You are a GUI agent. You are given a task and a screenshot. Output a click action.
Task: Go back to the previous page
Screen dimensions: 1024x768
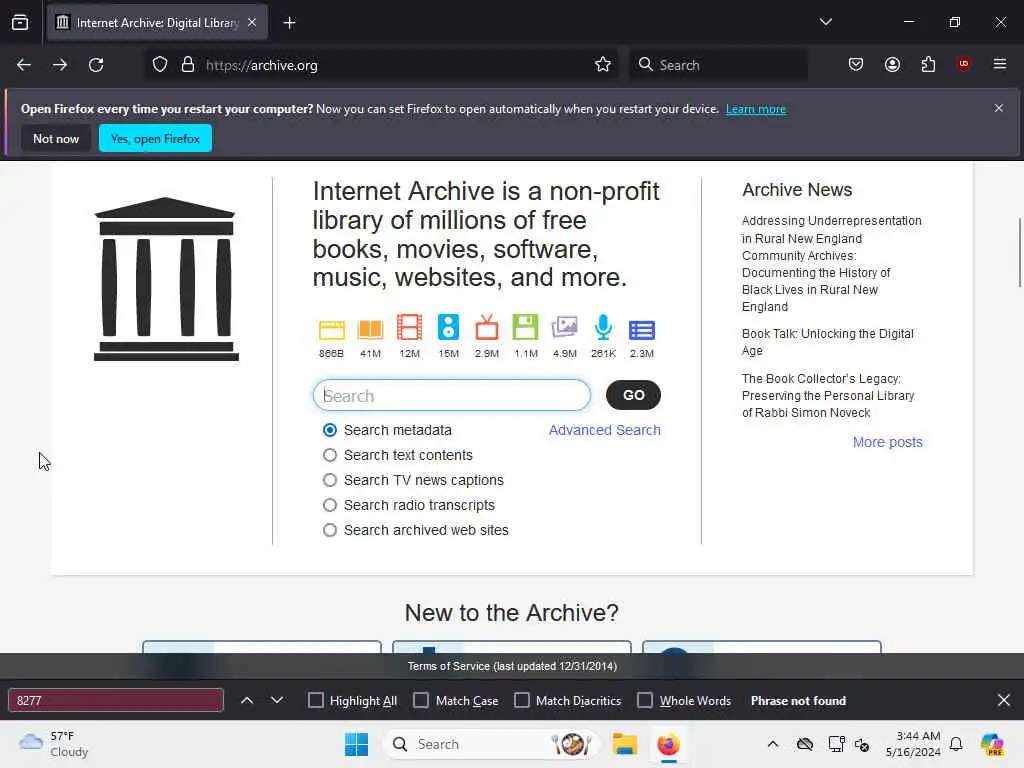click(24, 65)
